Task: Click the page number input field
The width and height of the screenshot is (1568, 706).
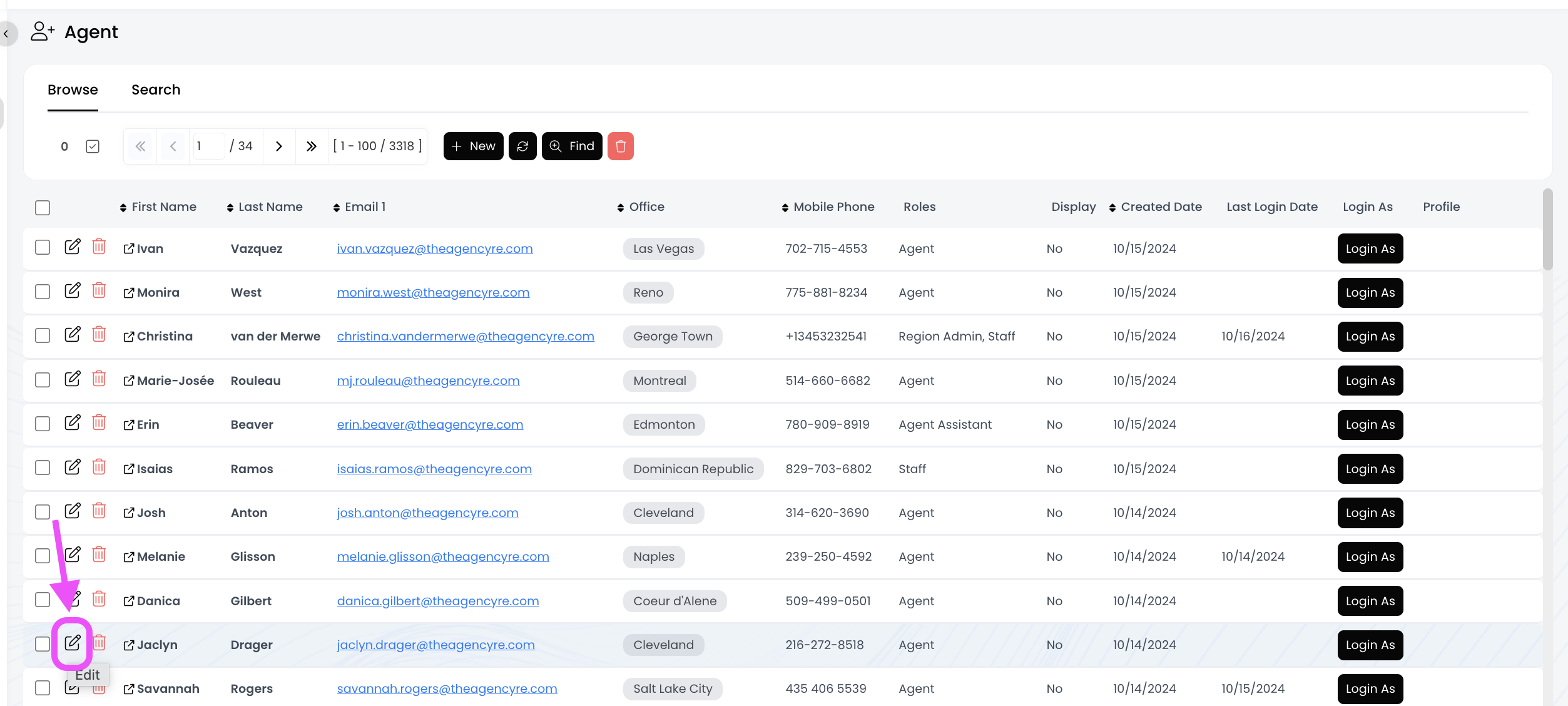Action: point(208,146)
